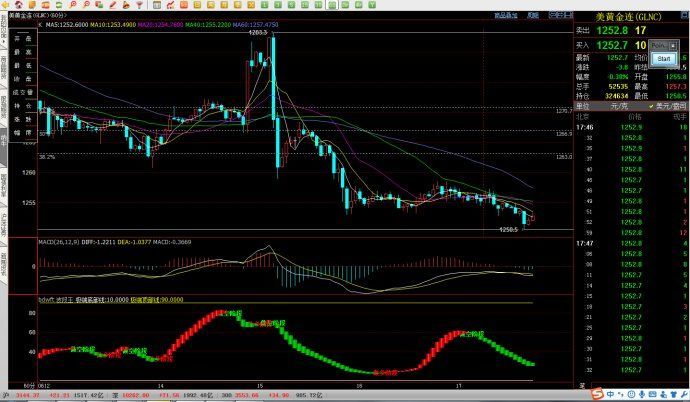Viewport: 690px width, 402px height.
Task: Click date label 15 on time axis
Action: pyautogui.click(x=260, y=386)
